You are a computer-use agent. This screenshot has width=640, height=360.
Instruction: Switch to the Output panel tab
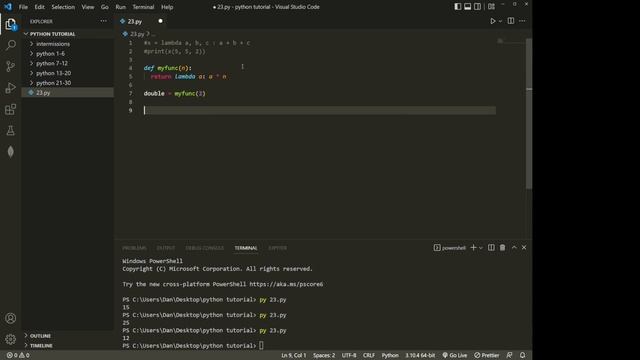(166, 248)
